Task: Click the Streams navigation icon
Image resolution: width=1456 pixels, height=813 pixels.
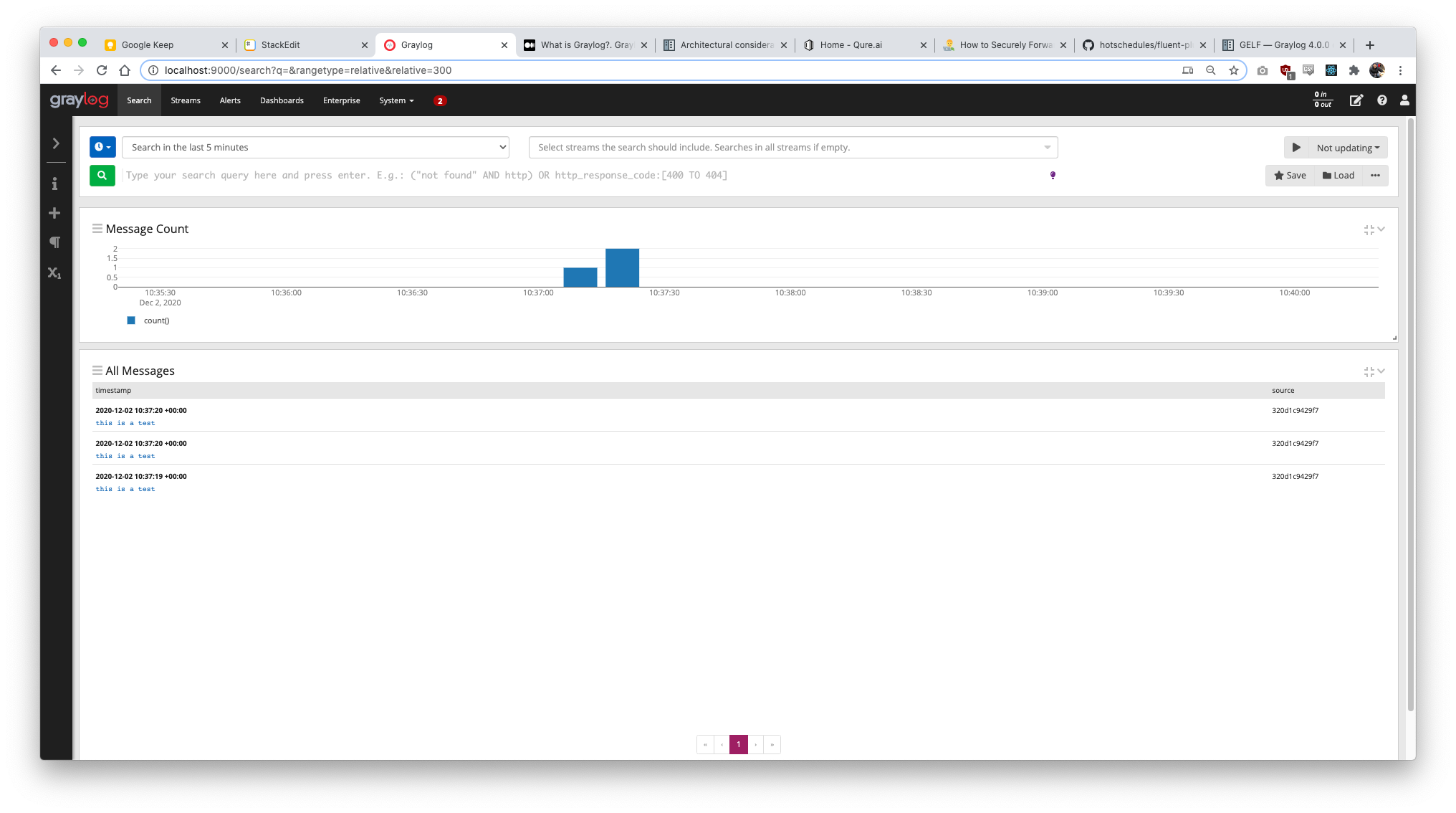Action: [x=185, y=100]
